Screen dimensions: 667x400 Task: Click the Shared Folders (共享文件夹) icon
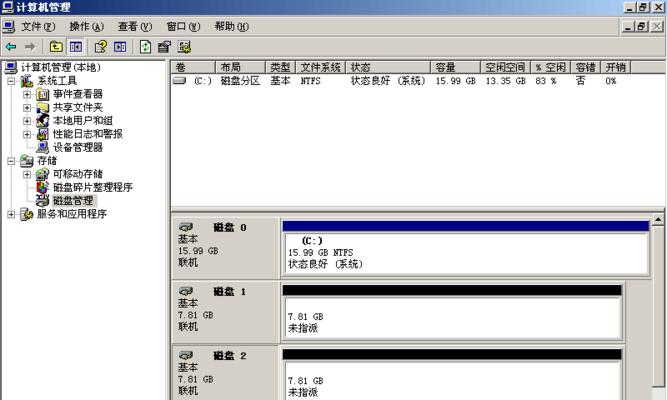43,108
